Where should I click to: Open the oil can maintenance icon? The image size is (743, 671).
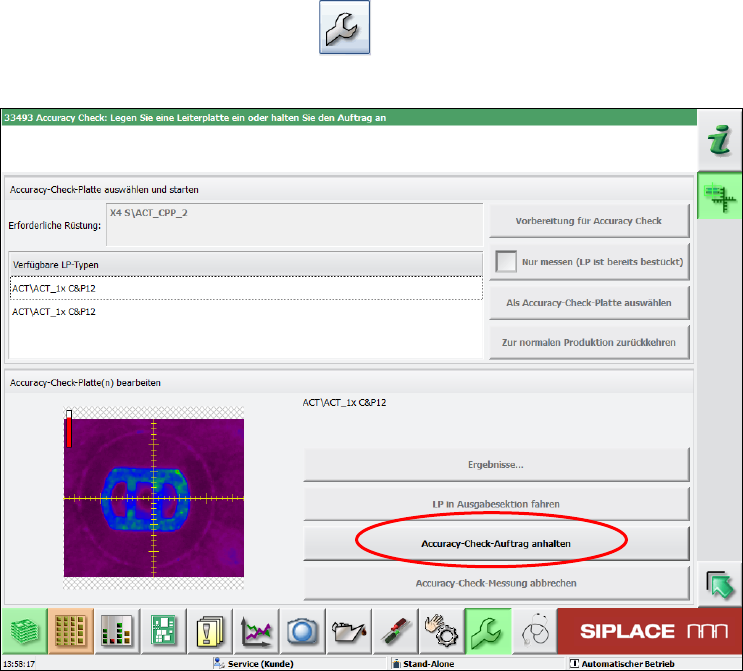tap(349, 631)
